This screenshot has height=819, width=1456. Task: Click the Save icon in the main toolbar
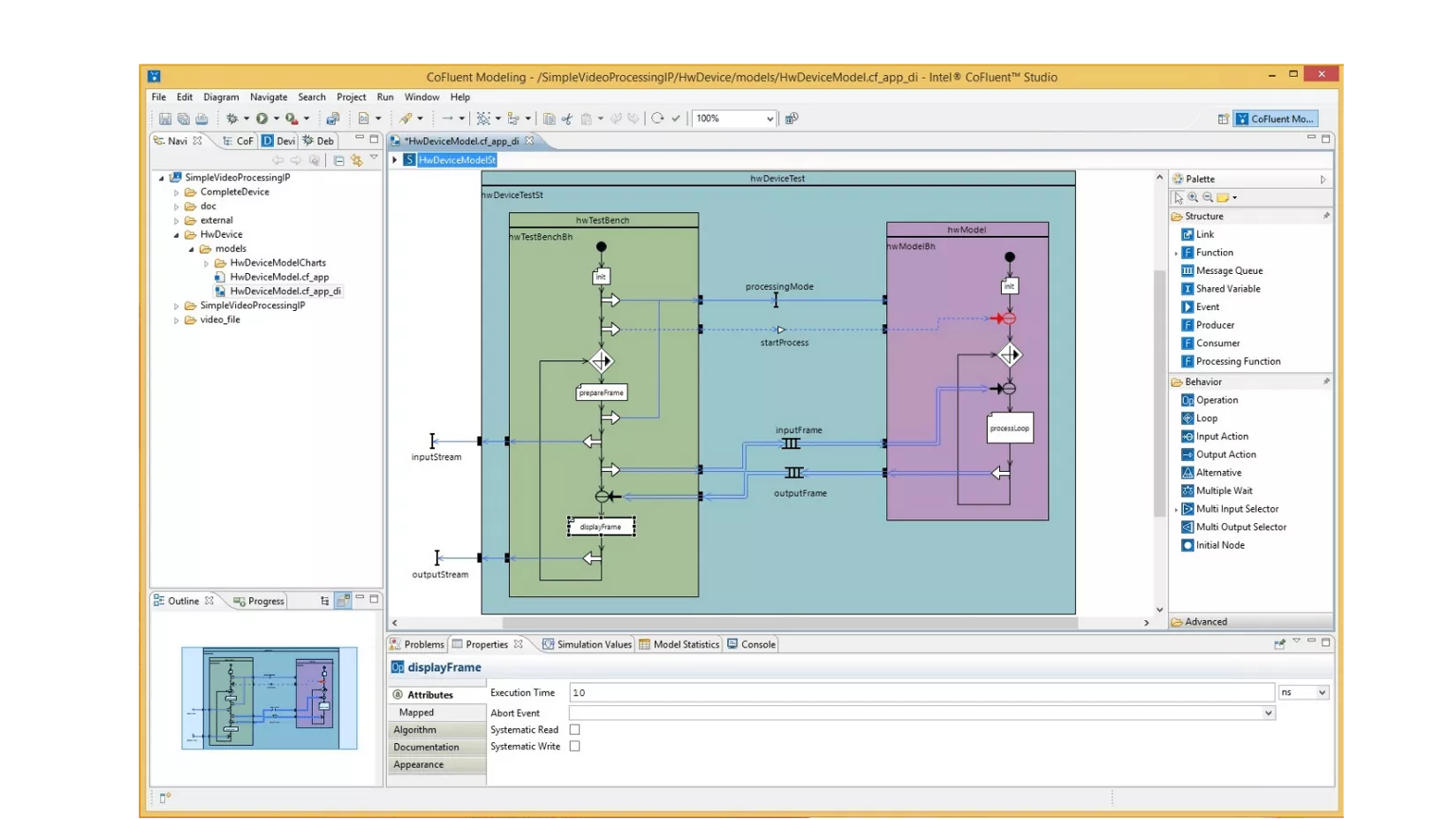[x=165, y=118]
